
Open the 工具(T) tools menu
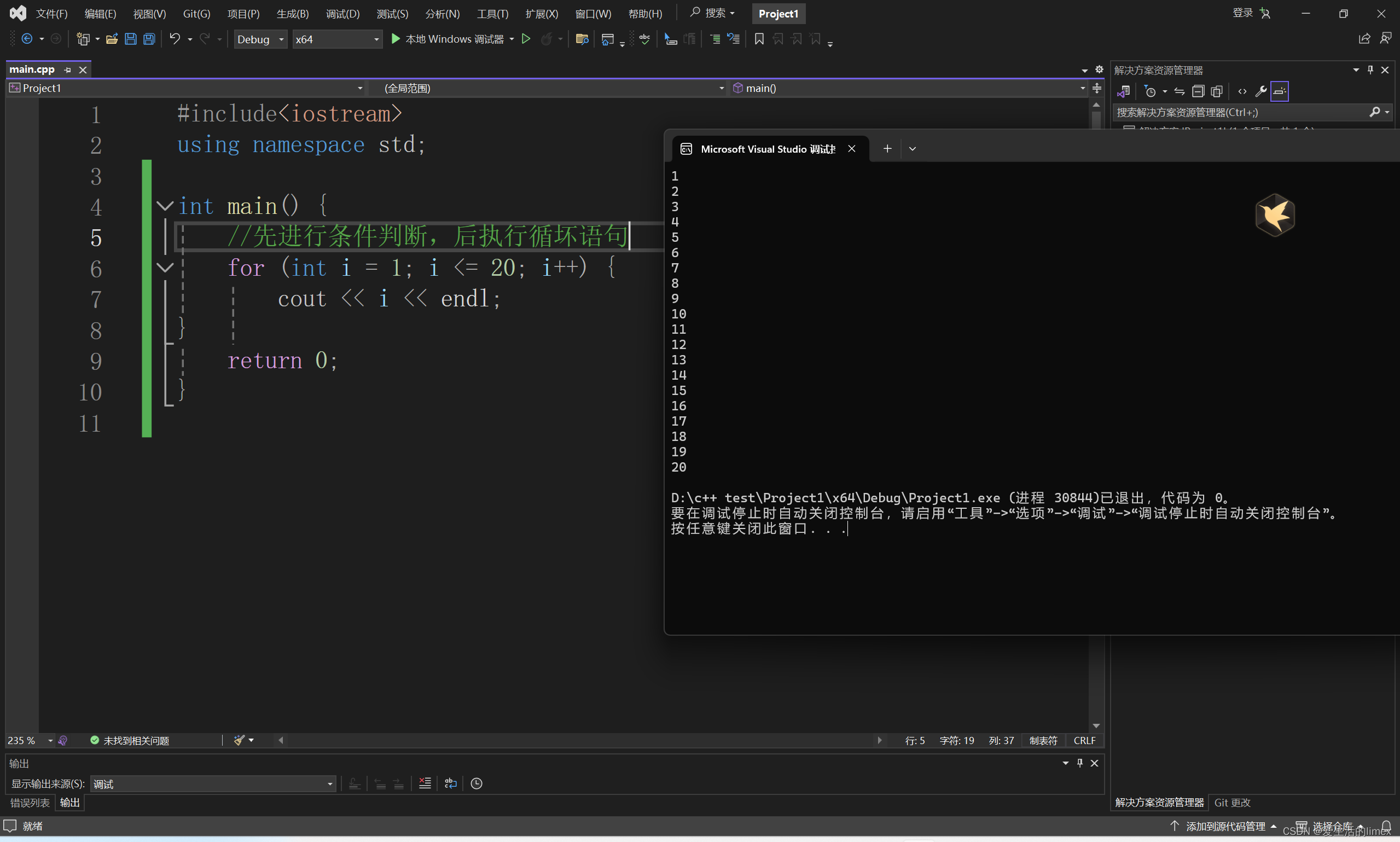click(492, 14)
